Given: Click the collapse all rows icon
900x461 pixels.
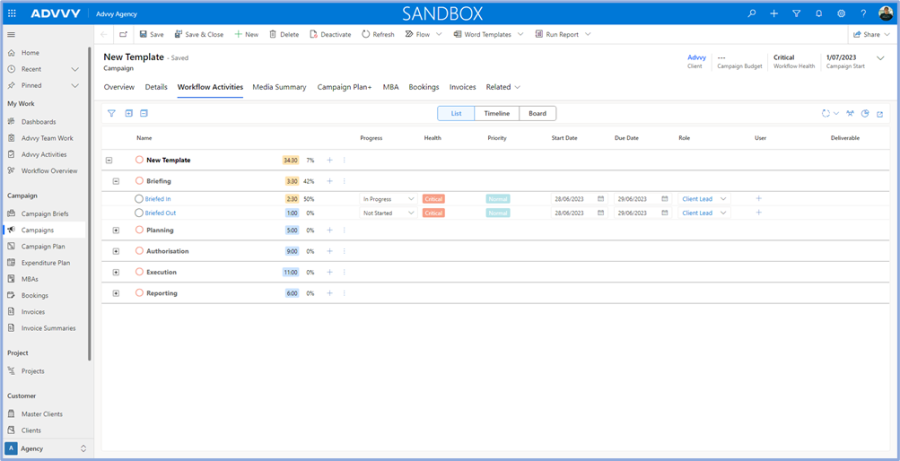Looking at the screenshot, I should [x=144, y=113].
